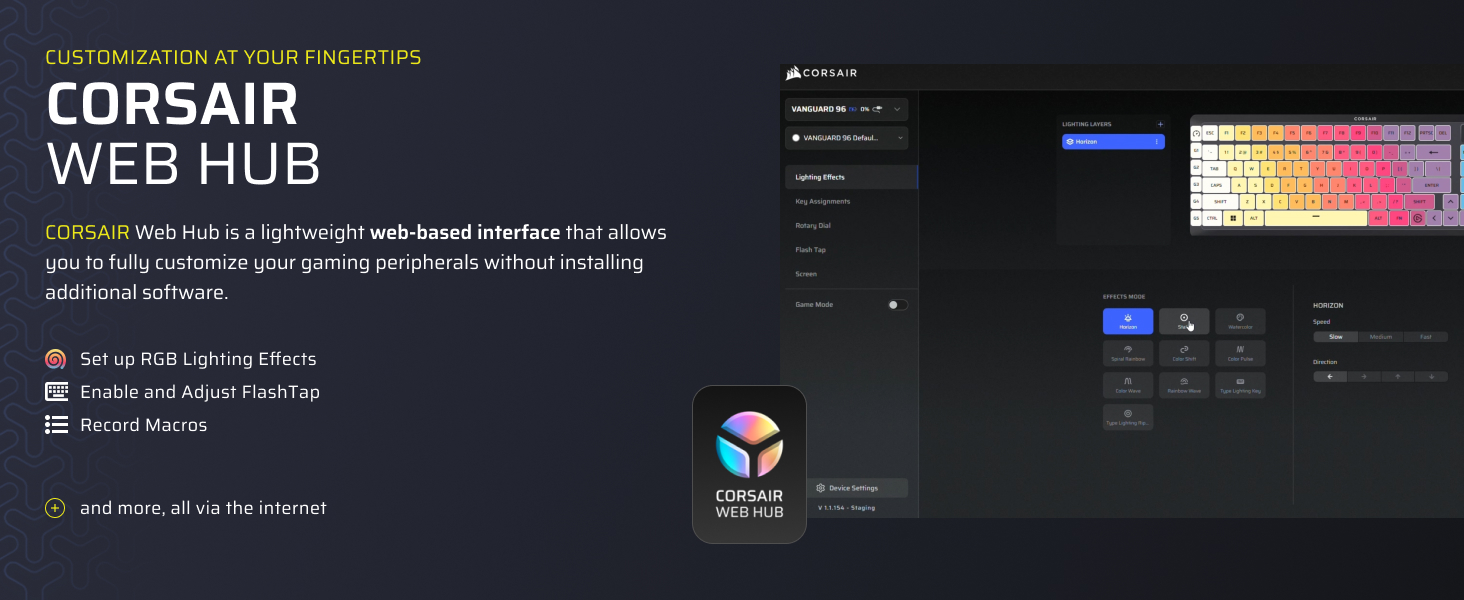Click the Windows key on keyboard preview

click(1233, 218)
